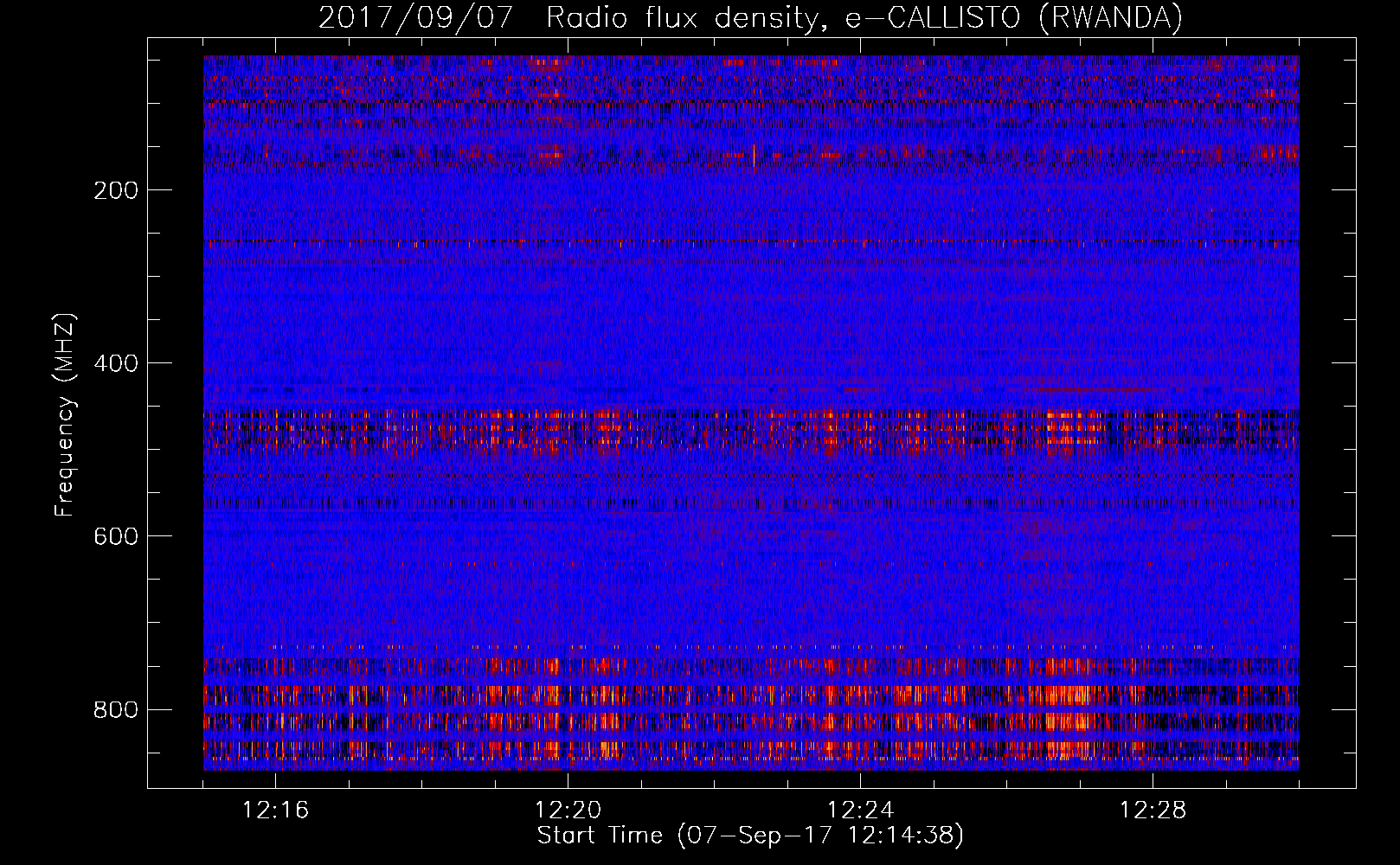Image resolution: width=1400 pixels, height=865 pixels.
Task: Select the 800 frequency tick label
Action: pyautogui.click(x=116, y=709)
